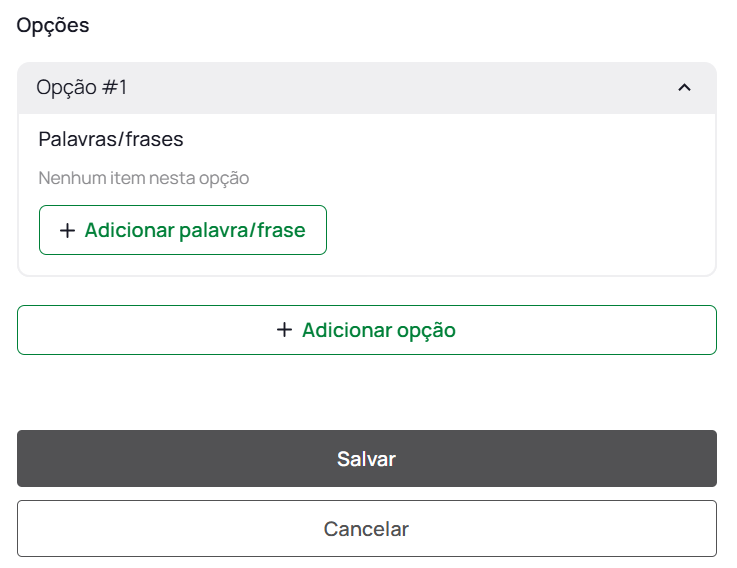Hit the dark Salvar bar
737x568 pixels.
pyautogui.click(x=366, y=459)
